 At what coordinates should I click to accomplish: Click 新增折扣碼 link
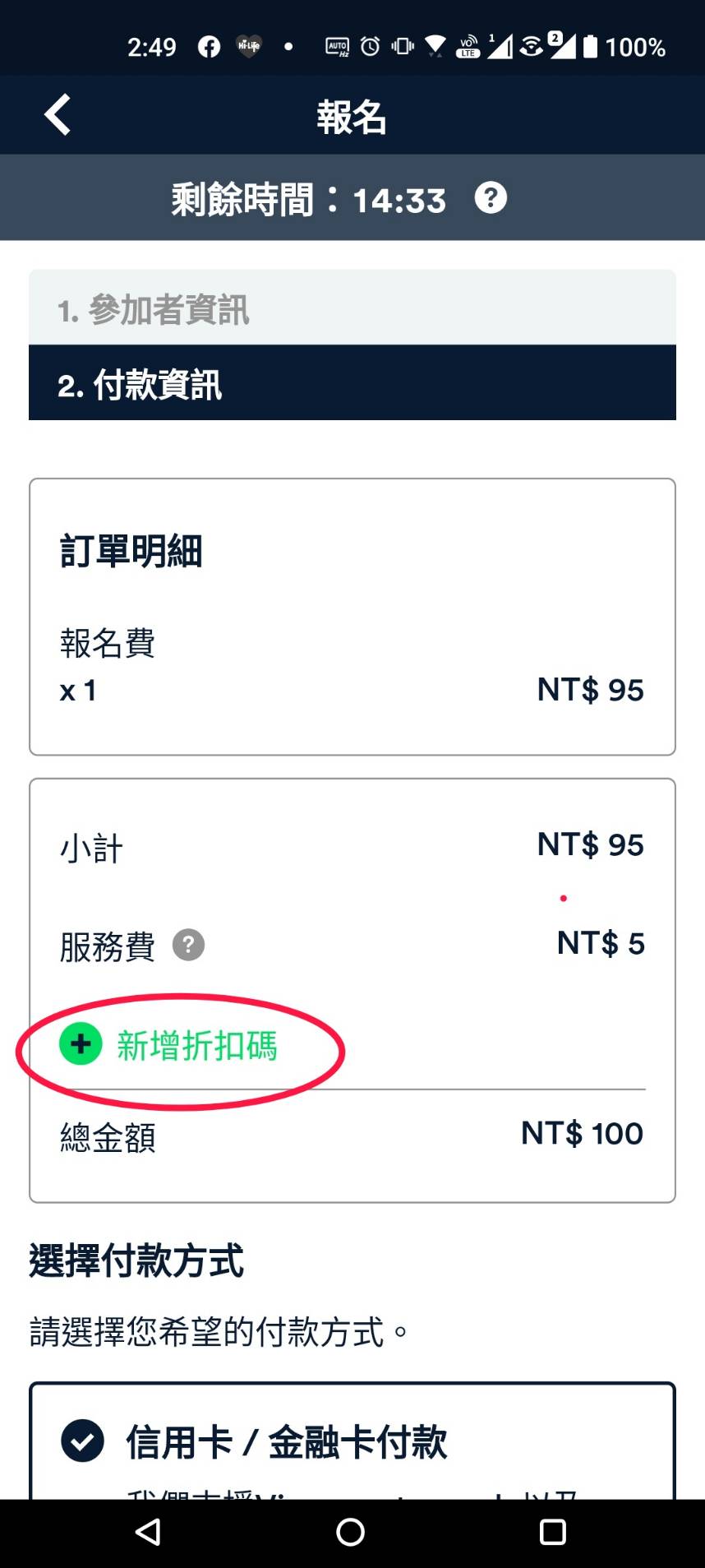coord(196,1046)
